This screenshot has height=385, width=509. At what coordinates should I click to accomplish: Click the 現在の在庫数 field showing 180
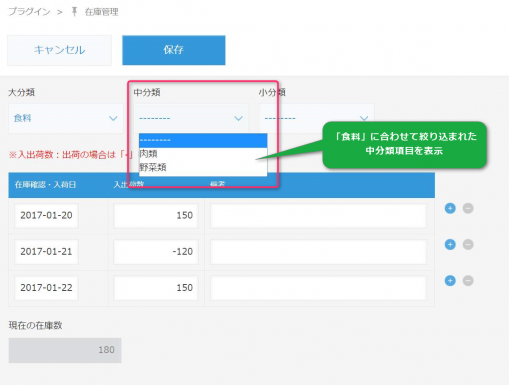(x=65, y=350)
